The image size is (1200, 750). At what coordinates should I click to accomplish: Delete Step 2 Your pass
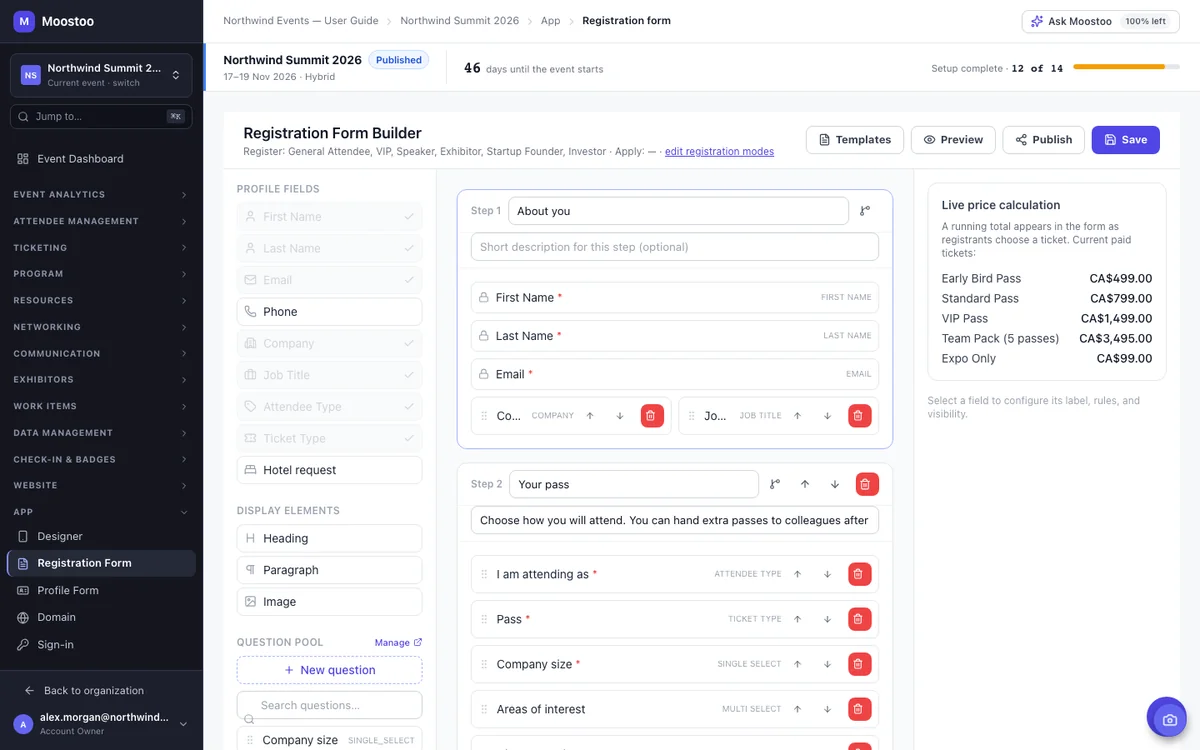(867, 484)
